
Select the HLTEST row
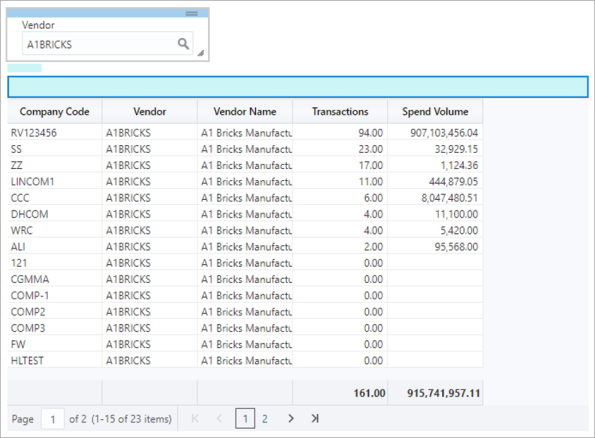(x=245, y=360)
